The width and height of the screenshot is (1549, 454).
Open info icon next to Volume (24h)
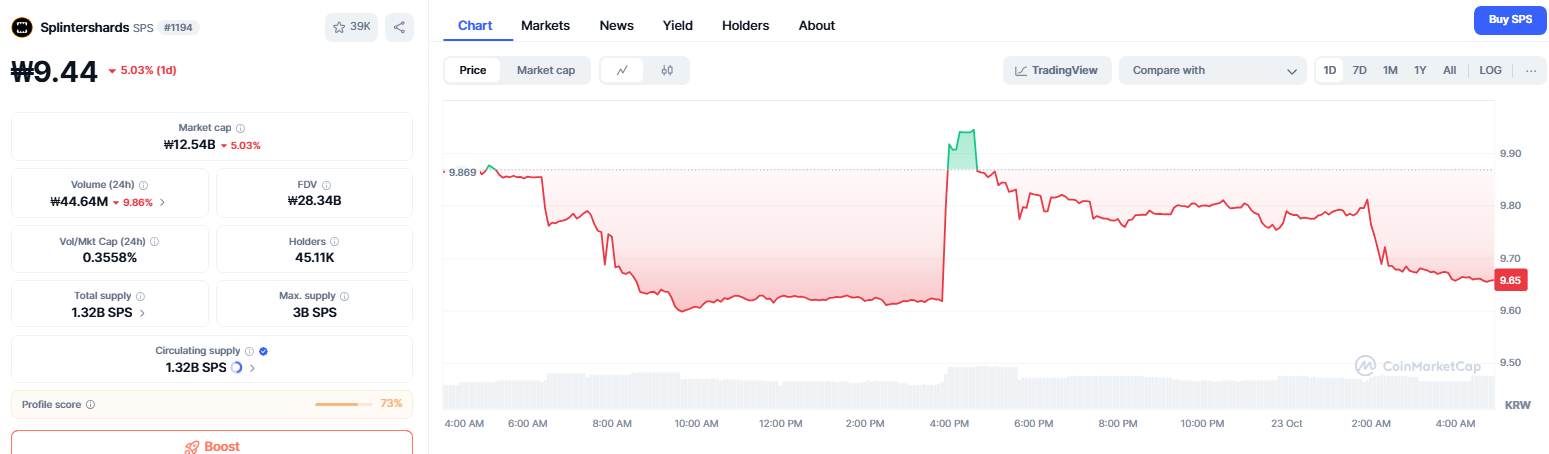point(144,185)
